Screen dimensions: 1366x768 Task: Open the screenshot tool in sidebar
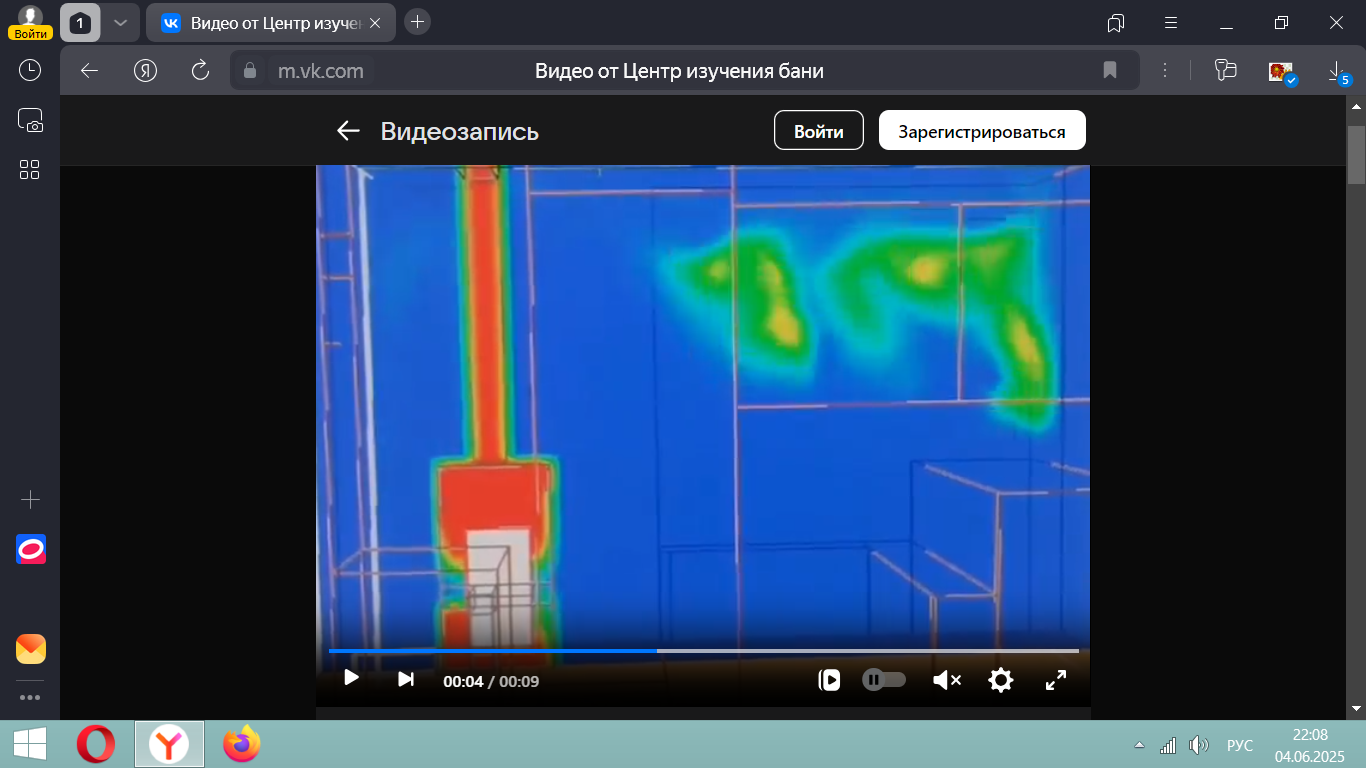[30, 121]
